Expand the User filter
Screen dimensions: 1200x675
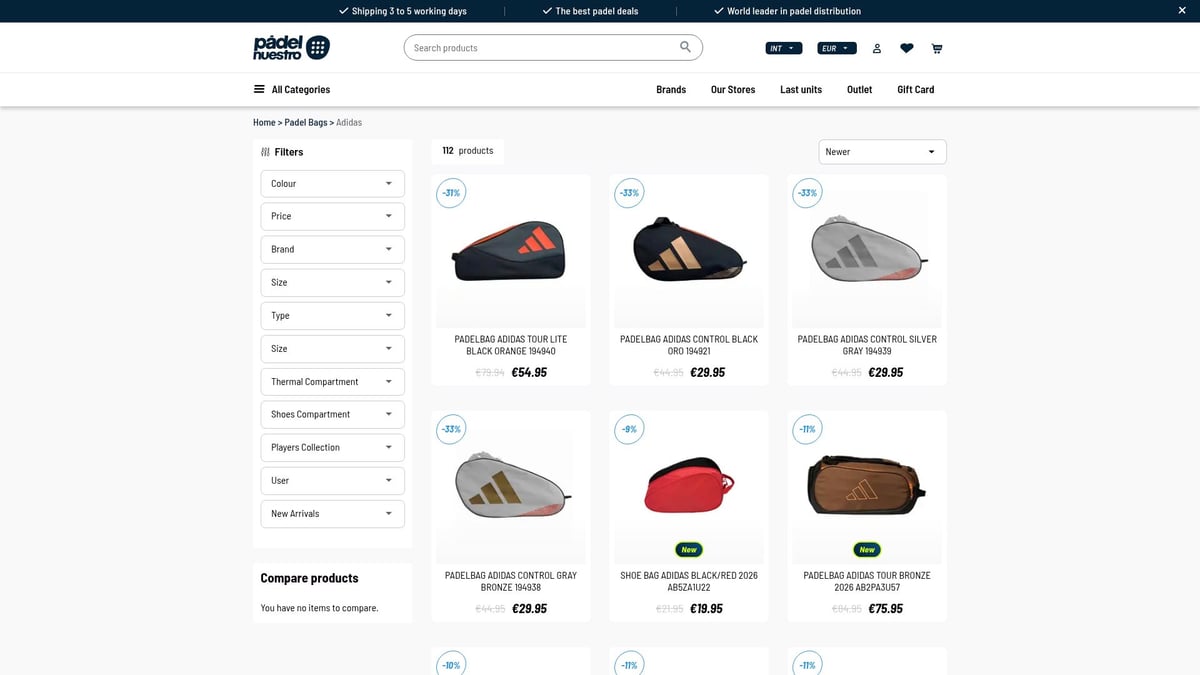333,480
